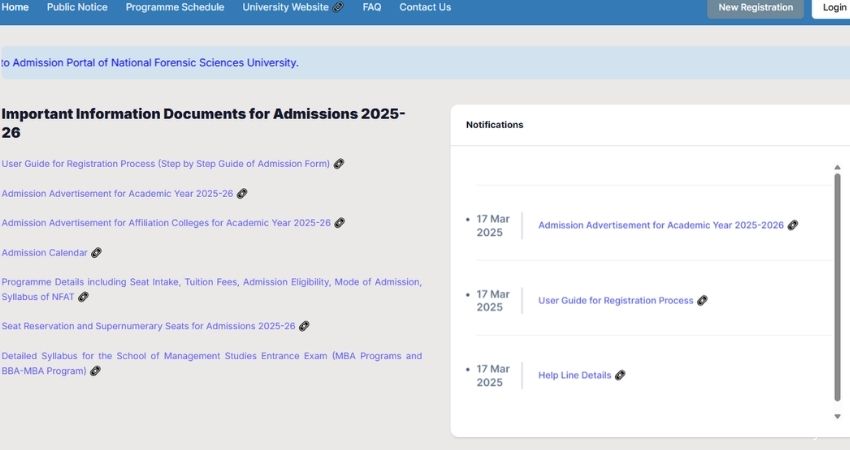Open the Admission Calendar link
Screen dimensions: 850x450
click(44, 253)
